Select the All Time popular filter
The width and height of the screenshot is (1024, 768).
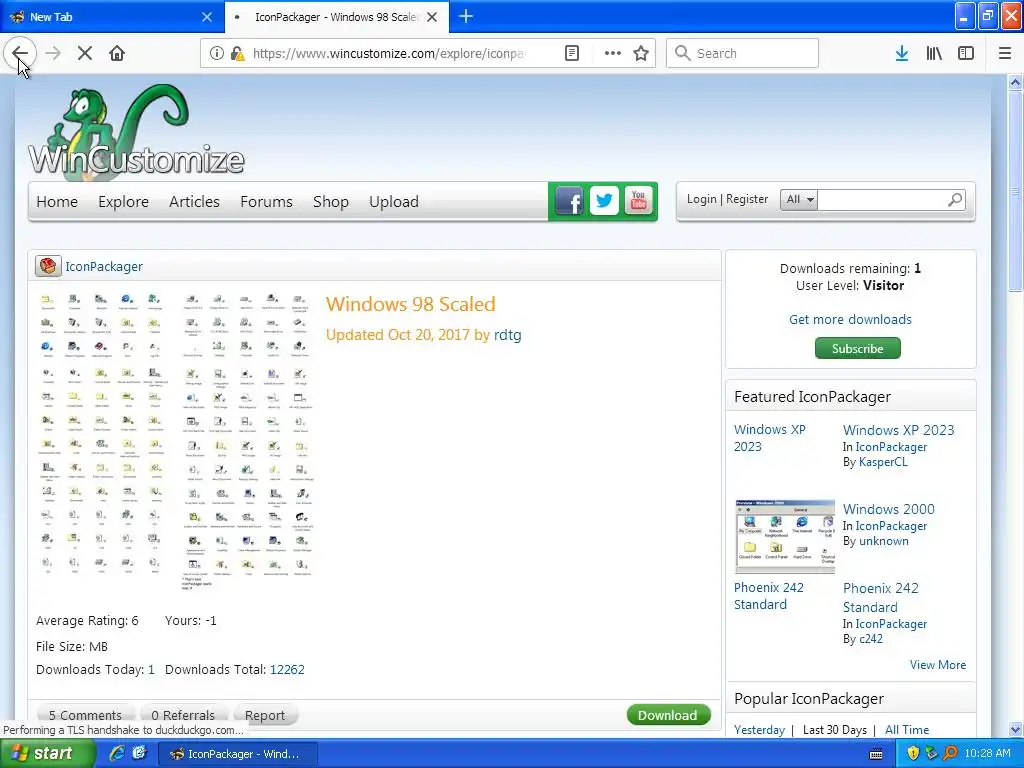(x=906, y=729)
